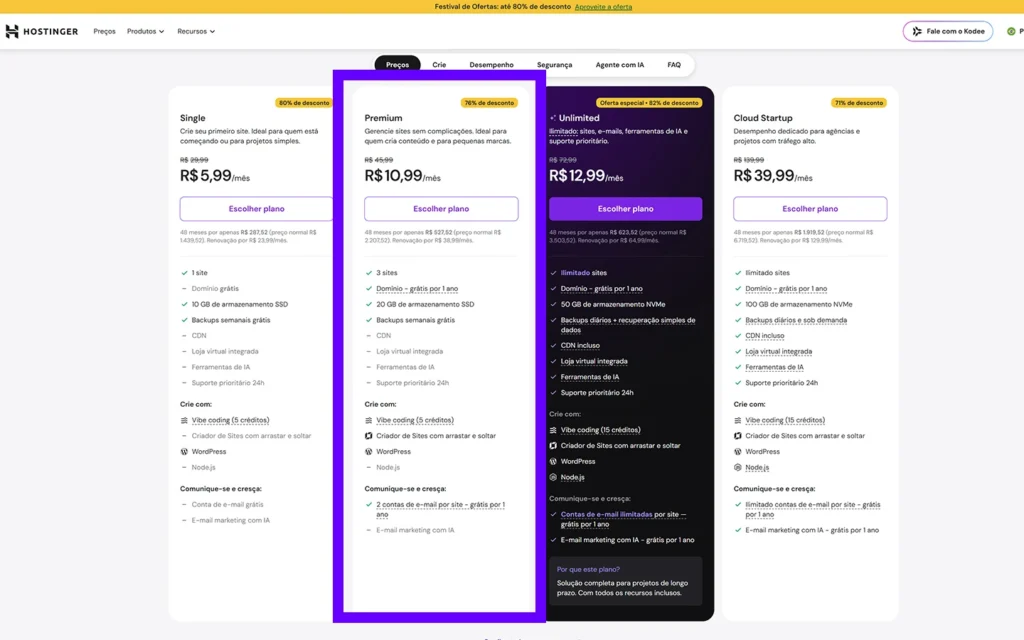This screenshot has width=1024, height=640.
Task: Open Preços in the top navigation
Action: point(104,31)
